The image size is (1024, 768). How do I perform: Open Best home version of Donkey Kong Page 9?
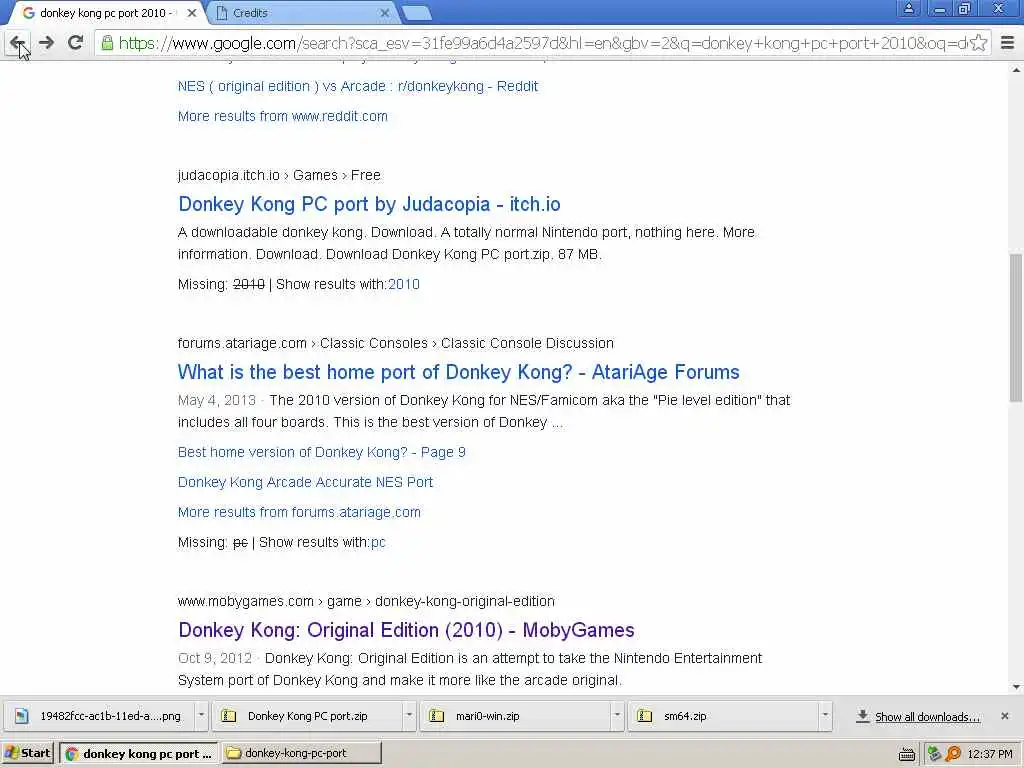point(321,452)
